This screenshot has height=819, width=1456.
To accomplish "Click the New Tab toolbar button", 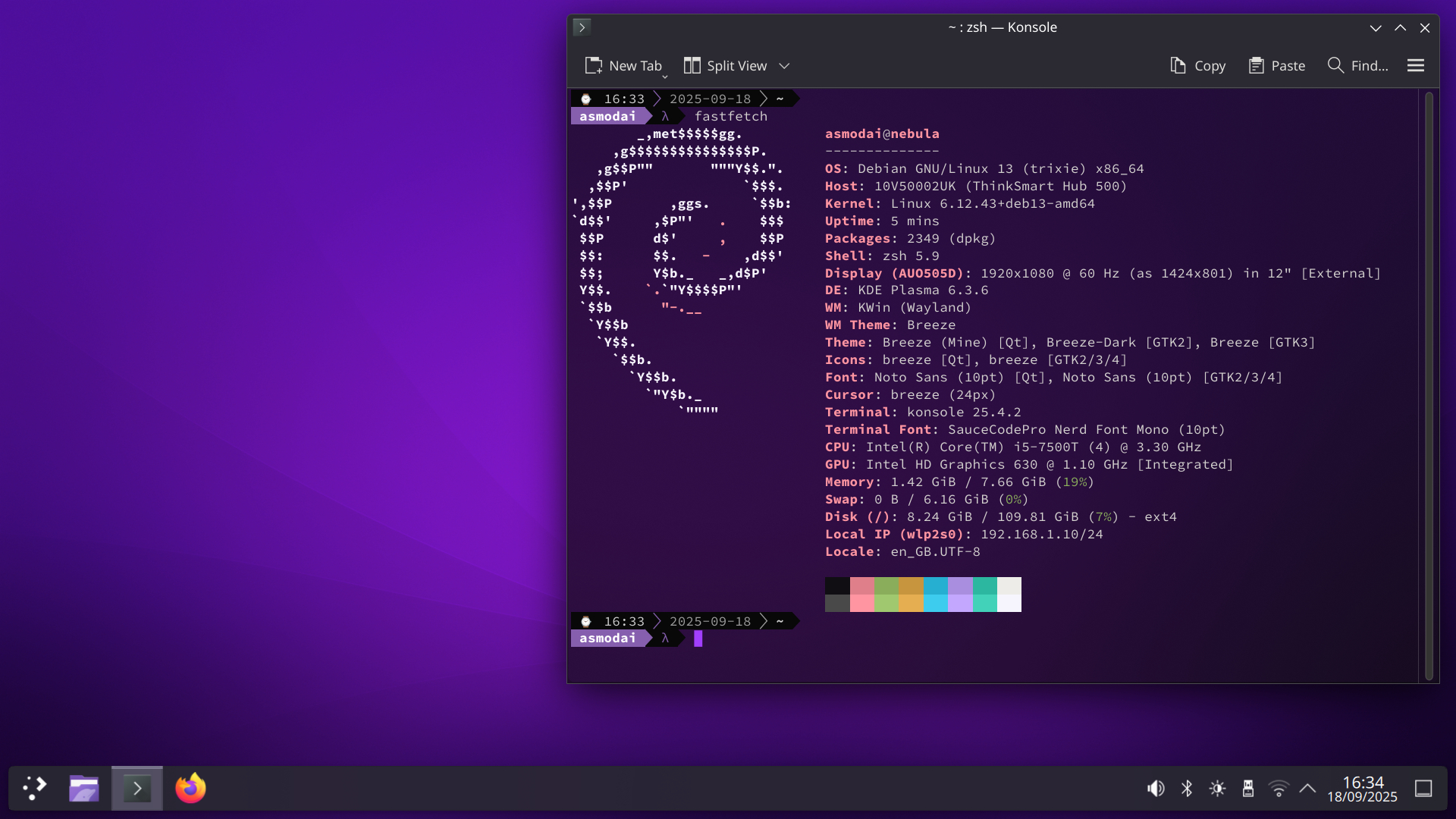I will click(x=623, y=66).
